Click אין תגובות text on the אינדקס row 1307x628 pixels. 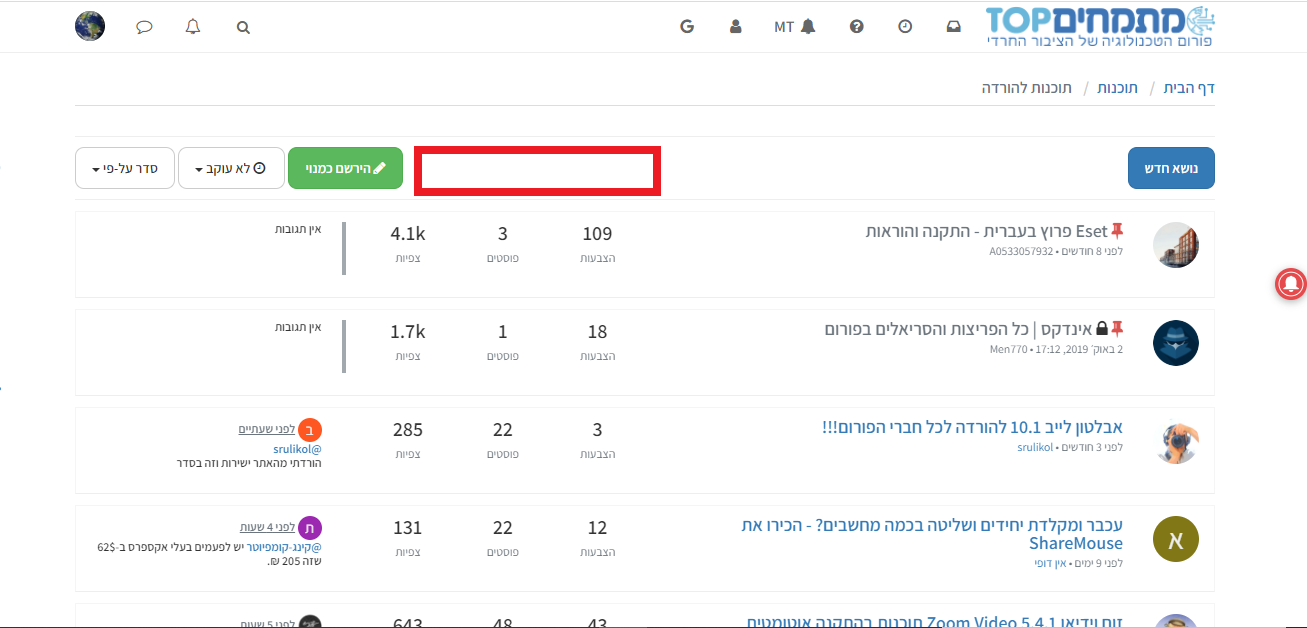[299, 327]
